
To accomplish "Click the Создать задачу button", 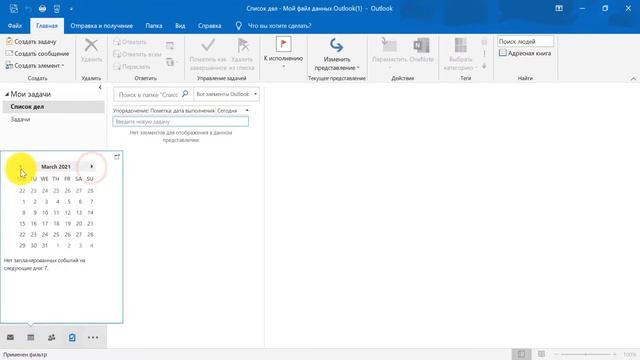I will 31,41.
